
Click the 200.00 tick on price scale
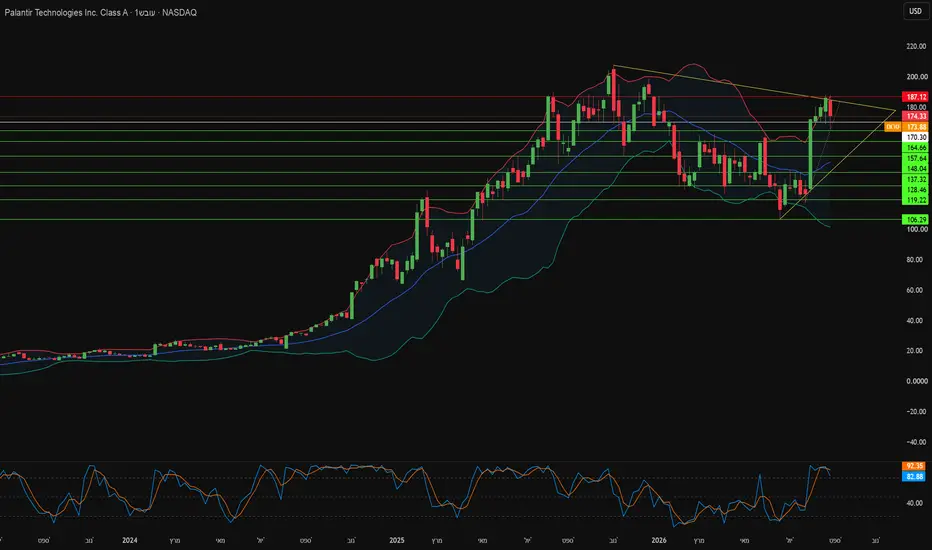tap(916, 77)
